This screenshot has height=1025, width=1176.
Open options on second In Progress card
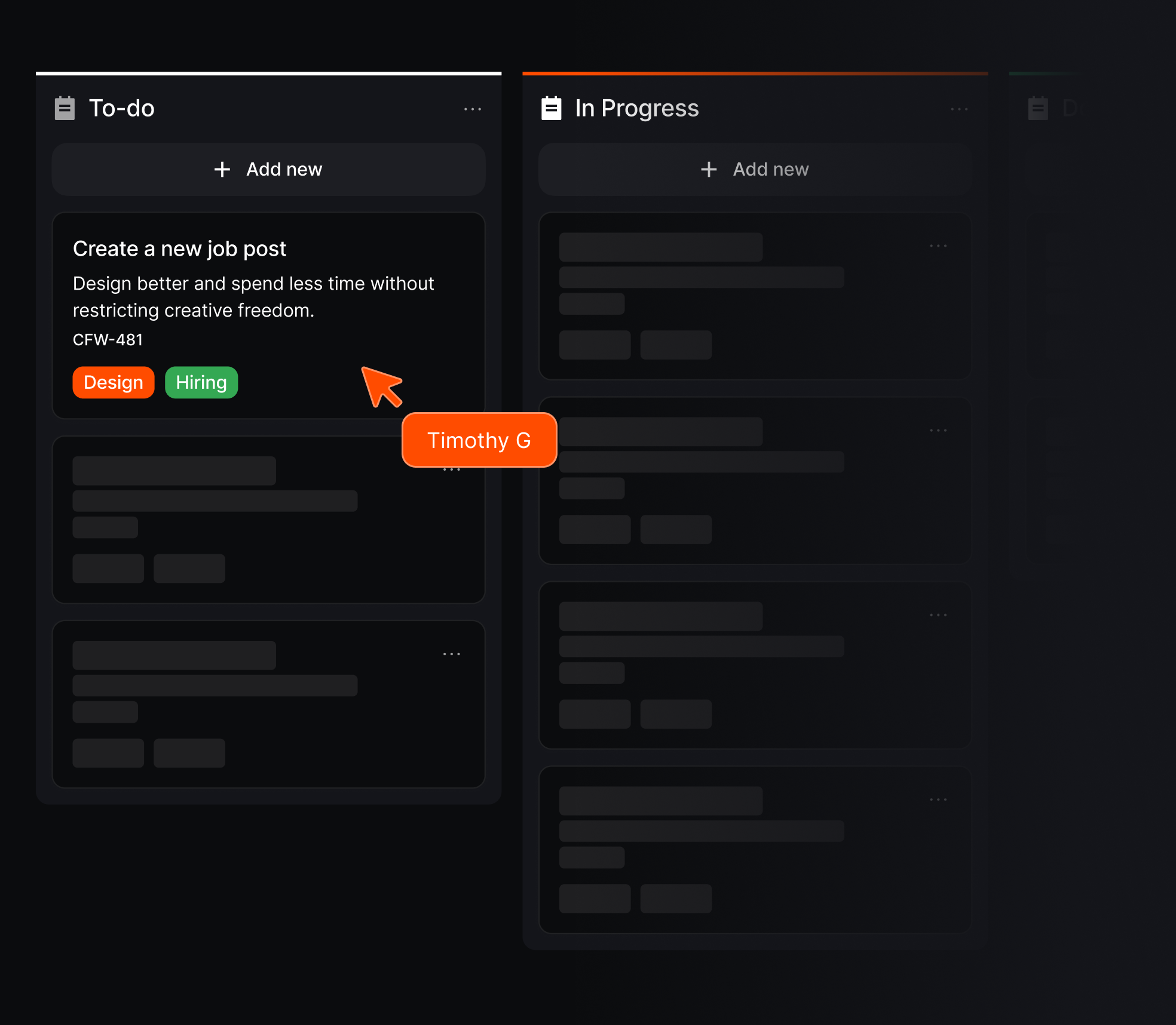(938, 431)
